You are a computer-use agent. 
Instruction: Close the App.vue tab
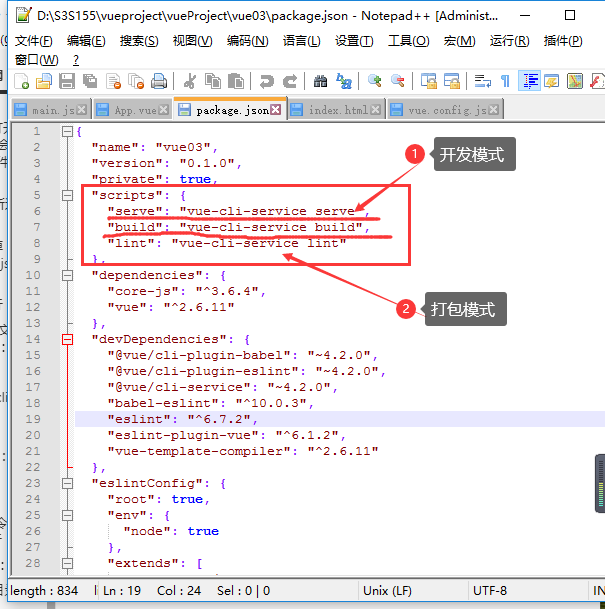[164, 110]
